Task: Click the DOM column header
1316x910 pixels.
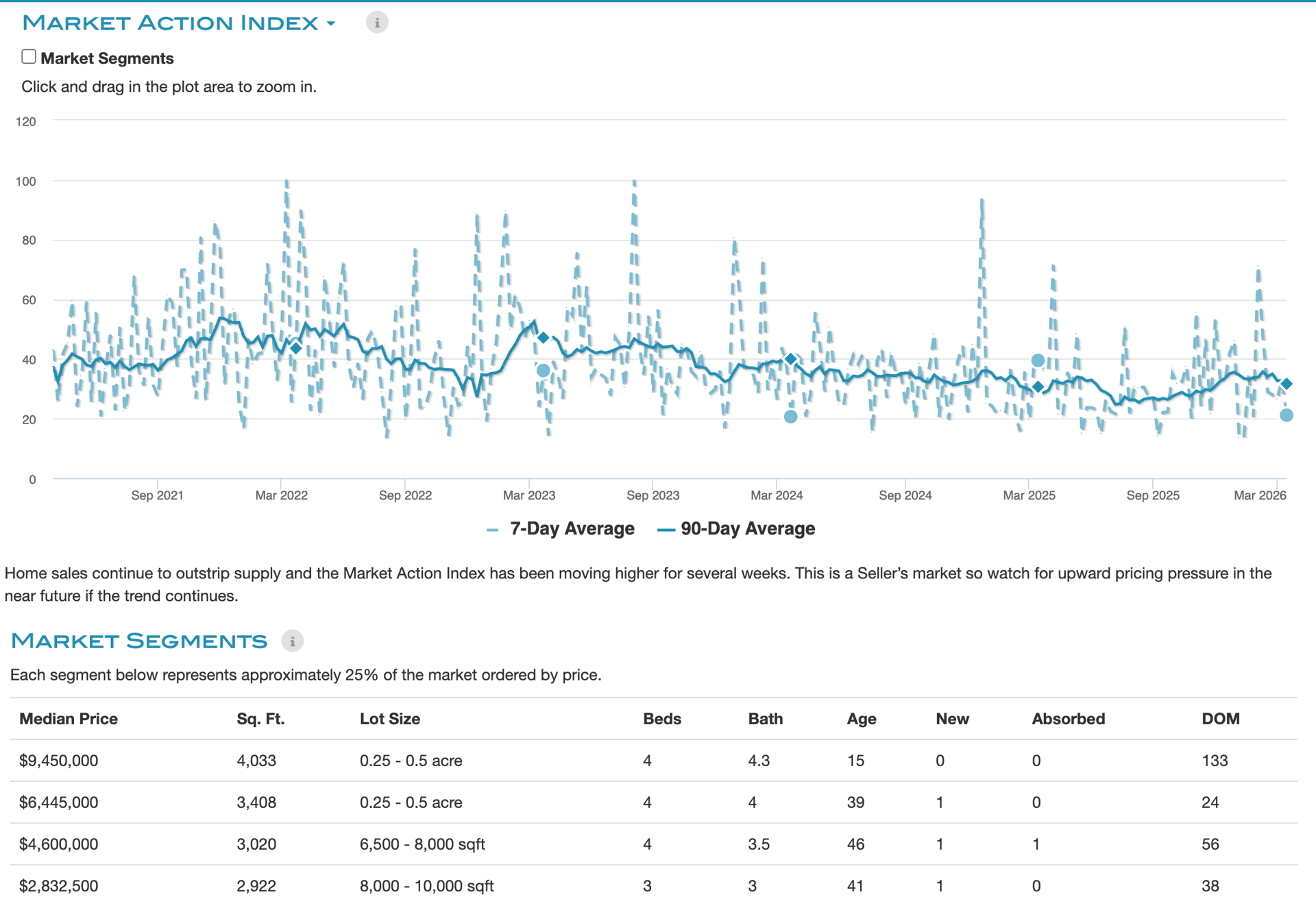Action: [x=1220, y=719]
